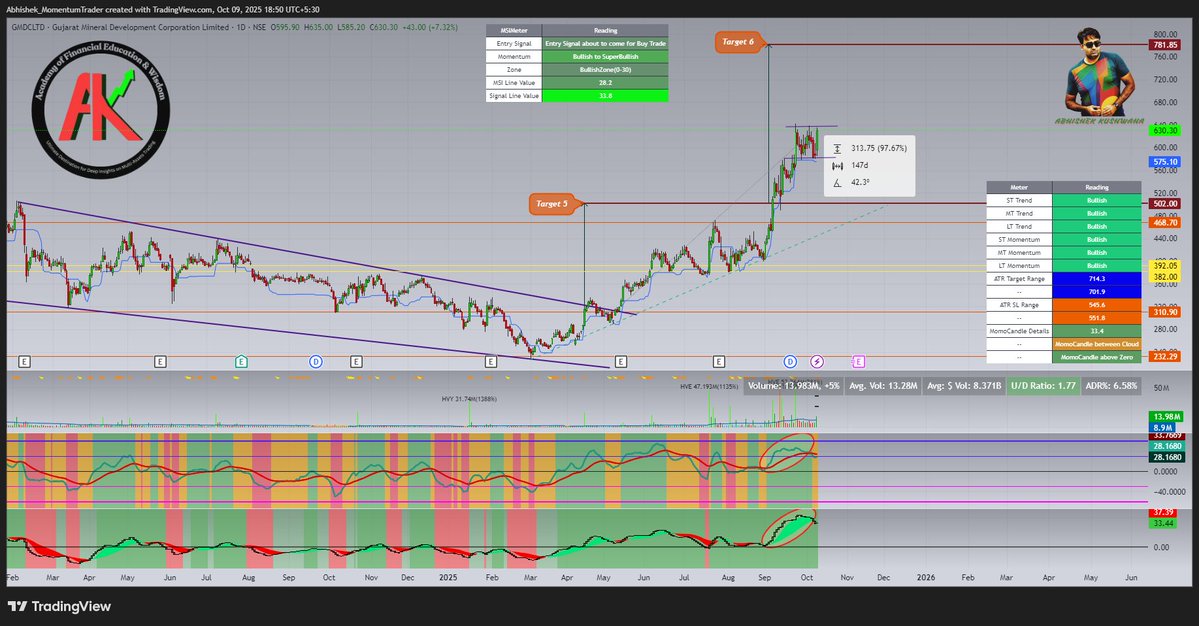Image resolution: width=1199 pixels, height=626 pixels.
Task: Click the earnings E marker at February 2024
Action: click(24, 362)
